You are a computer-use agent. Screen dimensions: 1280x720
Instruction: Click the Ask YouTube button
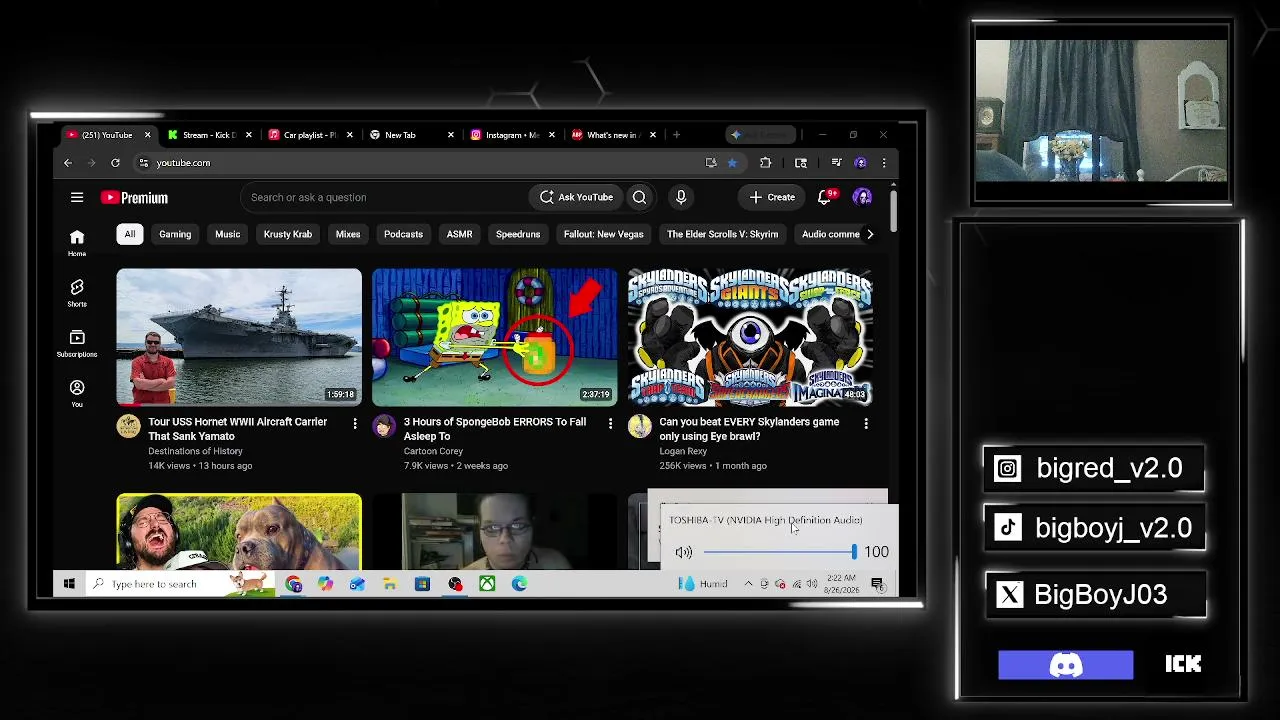[x=576, y=197]
